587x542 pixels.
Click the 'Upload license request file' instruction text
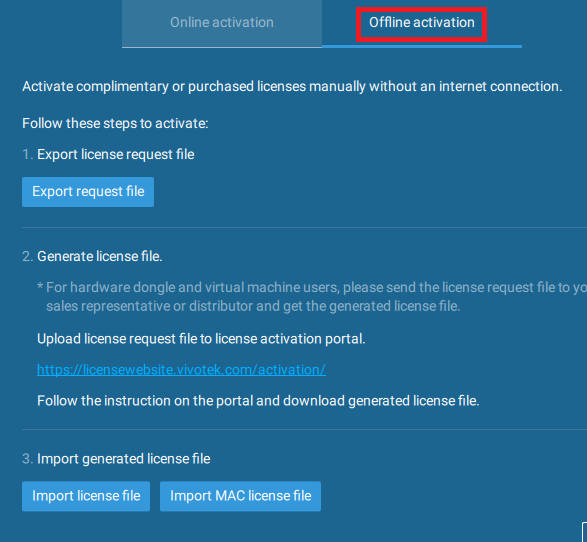tap(201, 339)
